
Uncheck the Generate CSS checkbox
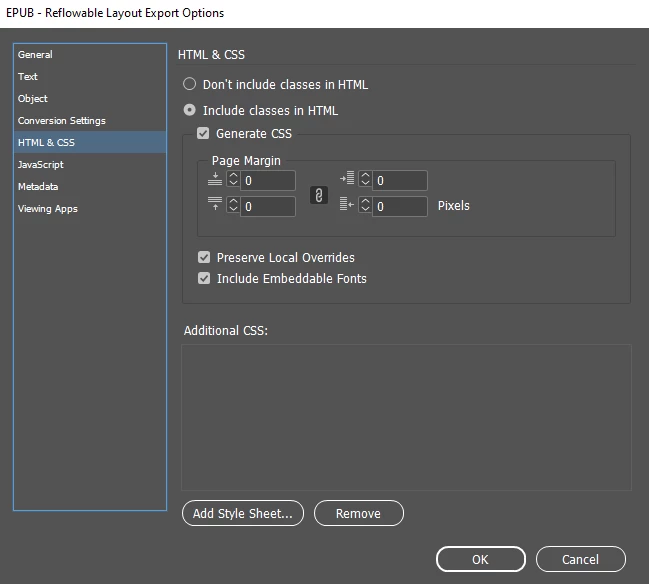click(203, 133)
